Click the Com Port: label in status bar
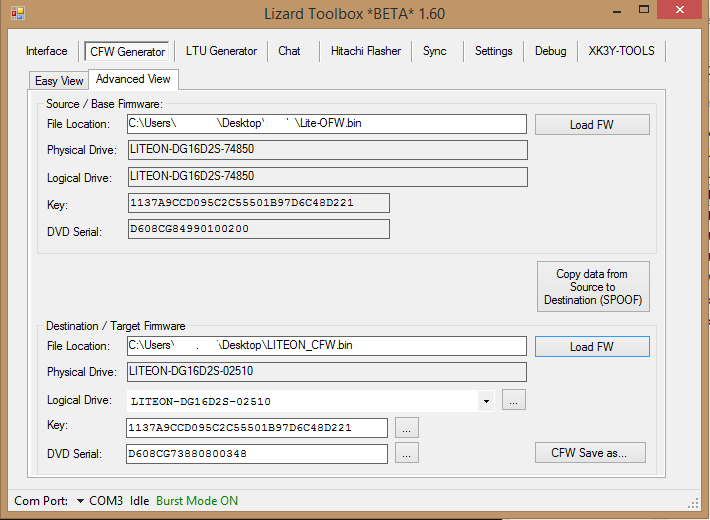Viewport: 710px width, 520px height. 41,501
